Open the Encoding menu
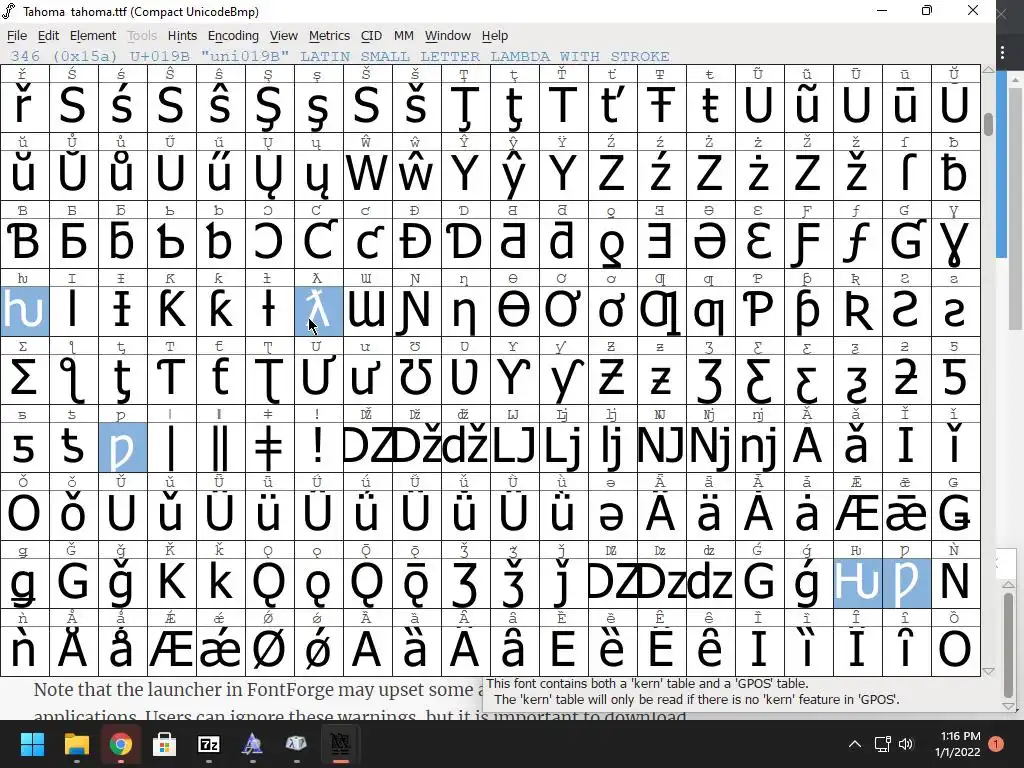 [233, 36]
